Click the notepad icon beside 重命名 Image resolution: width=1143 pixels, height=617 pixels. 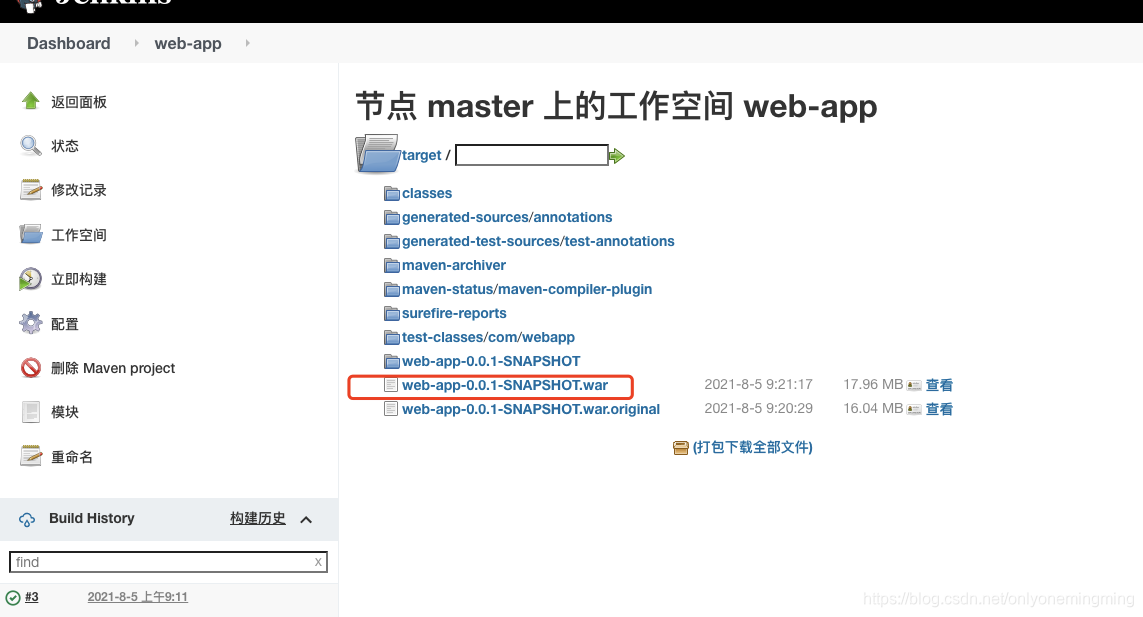(31, 457)
